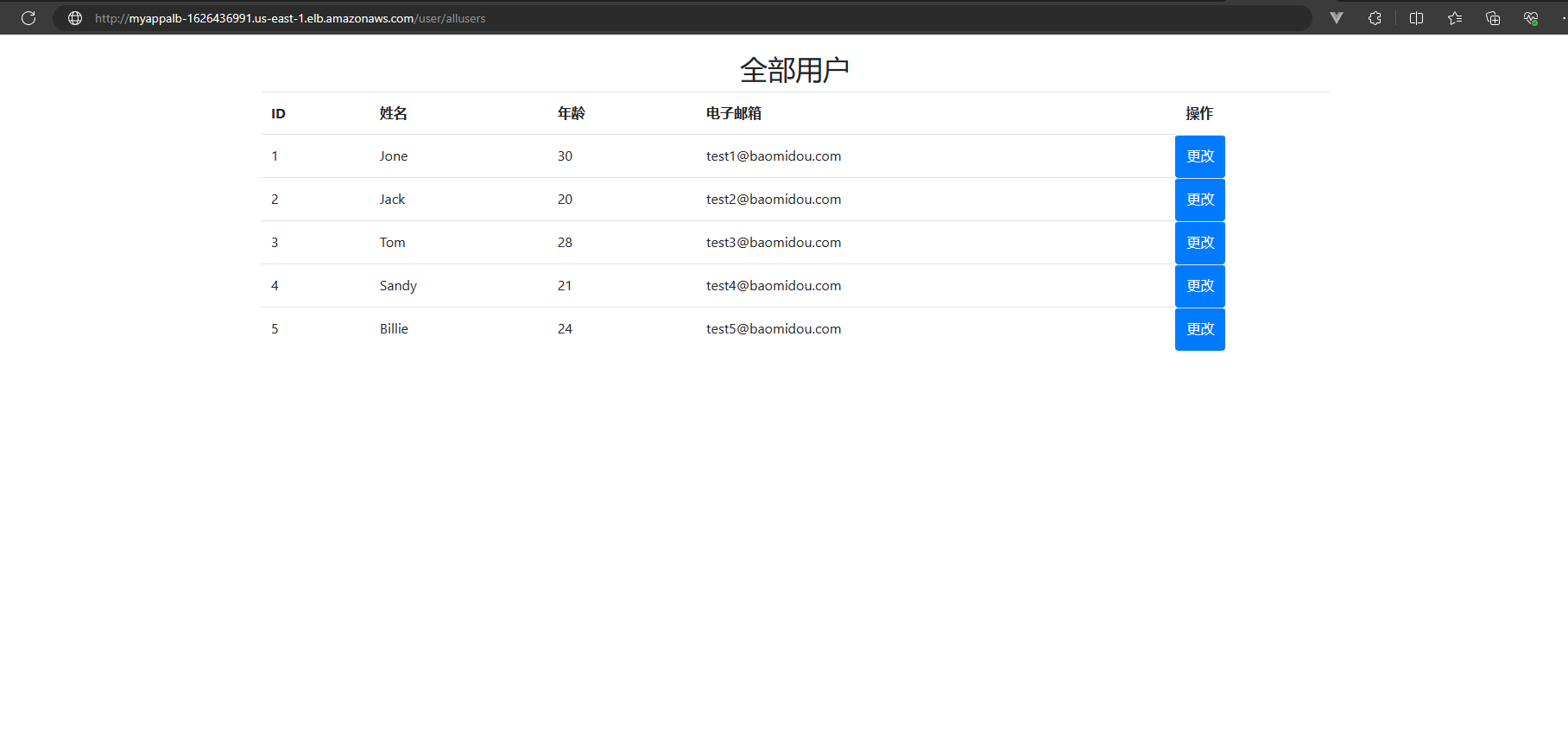Click 更改 button for Jone

(1200, 156)
